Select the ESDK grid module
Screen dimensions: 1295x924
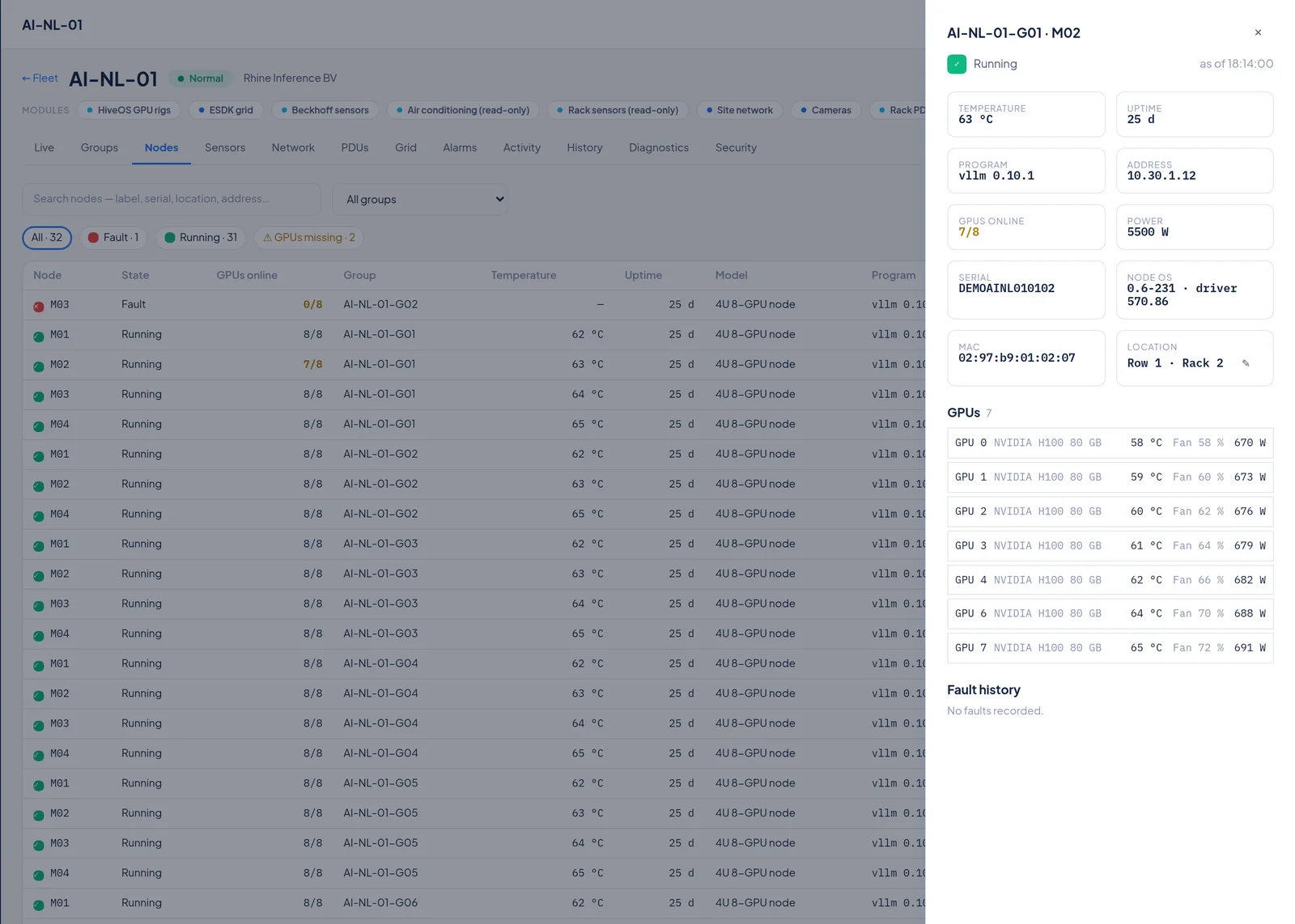(226, 110)
